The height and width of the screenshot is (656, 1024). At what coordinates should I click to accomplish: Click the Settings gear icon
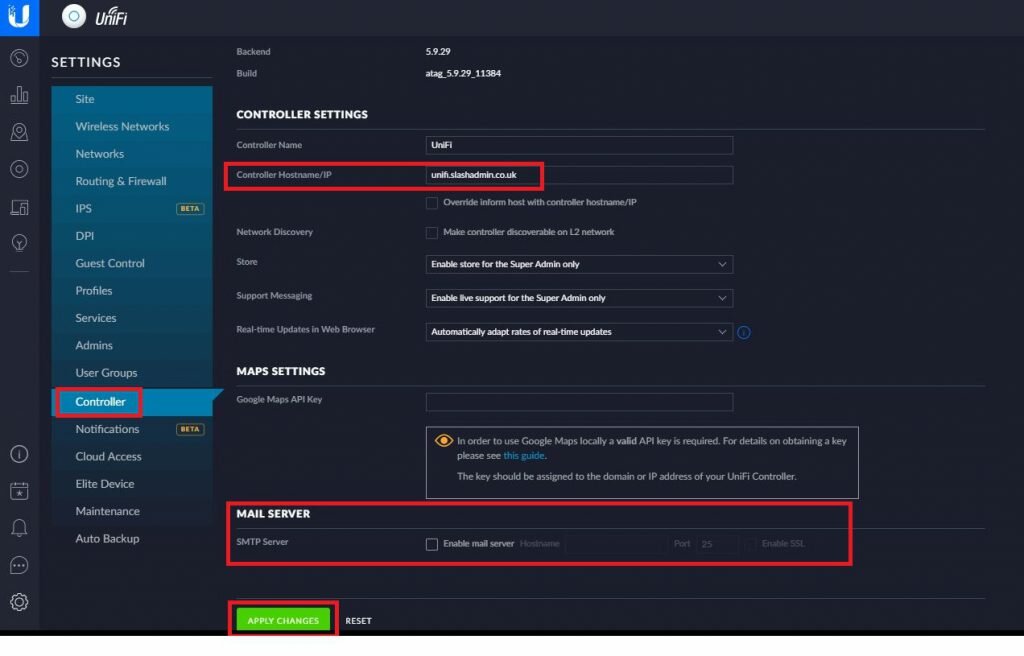[x=19, y=602]
